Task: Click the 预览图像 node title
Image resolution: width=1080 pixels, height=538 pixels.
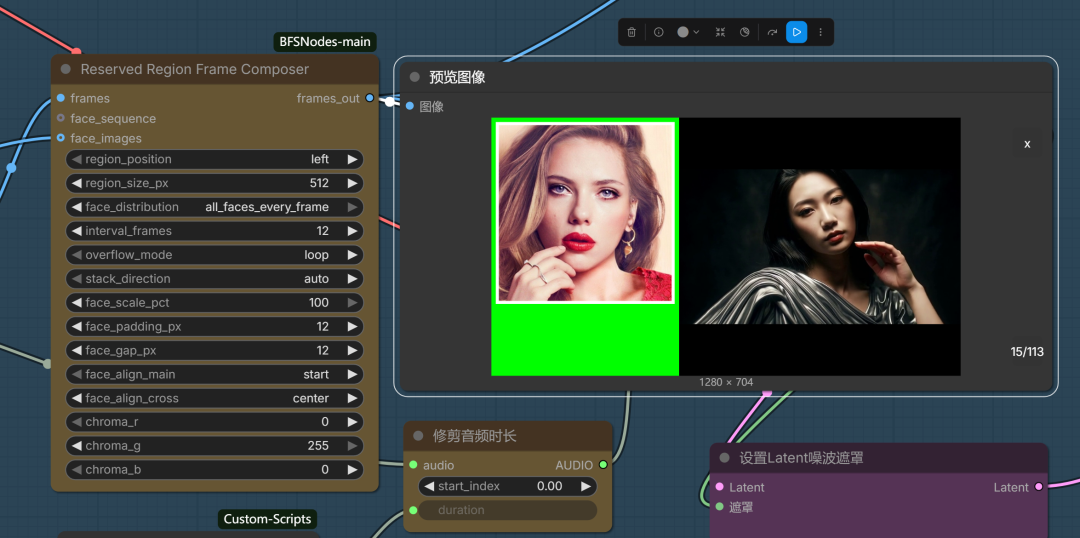Action: (x=457, y=77)
